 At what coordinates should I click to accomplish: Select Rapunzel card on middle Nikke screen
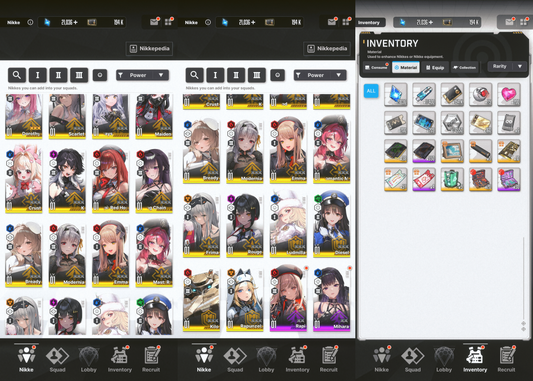point(245,299)
